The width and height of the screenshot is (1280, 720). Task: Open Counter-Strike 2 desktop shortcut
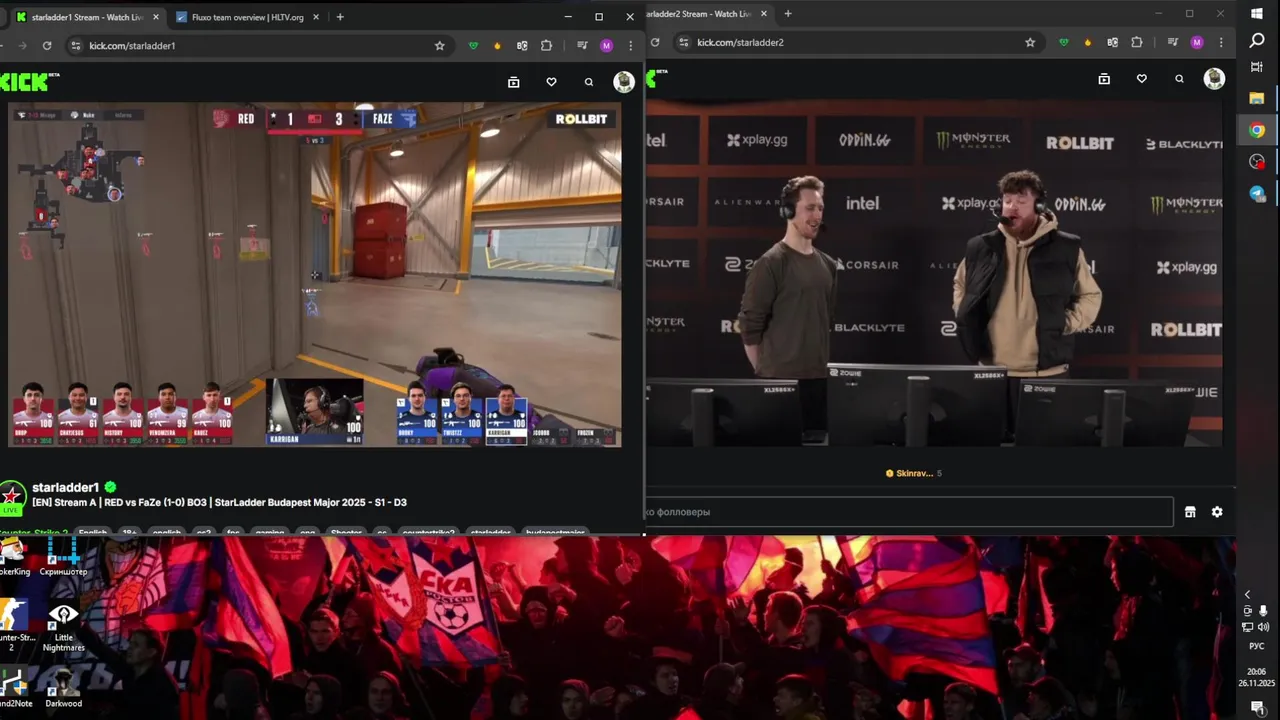tap(13, 626)
